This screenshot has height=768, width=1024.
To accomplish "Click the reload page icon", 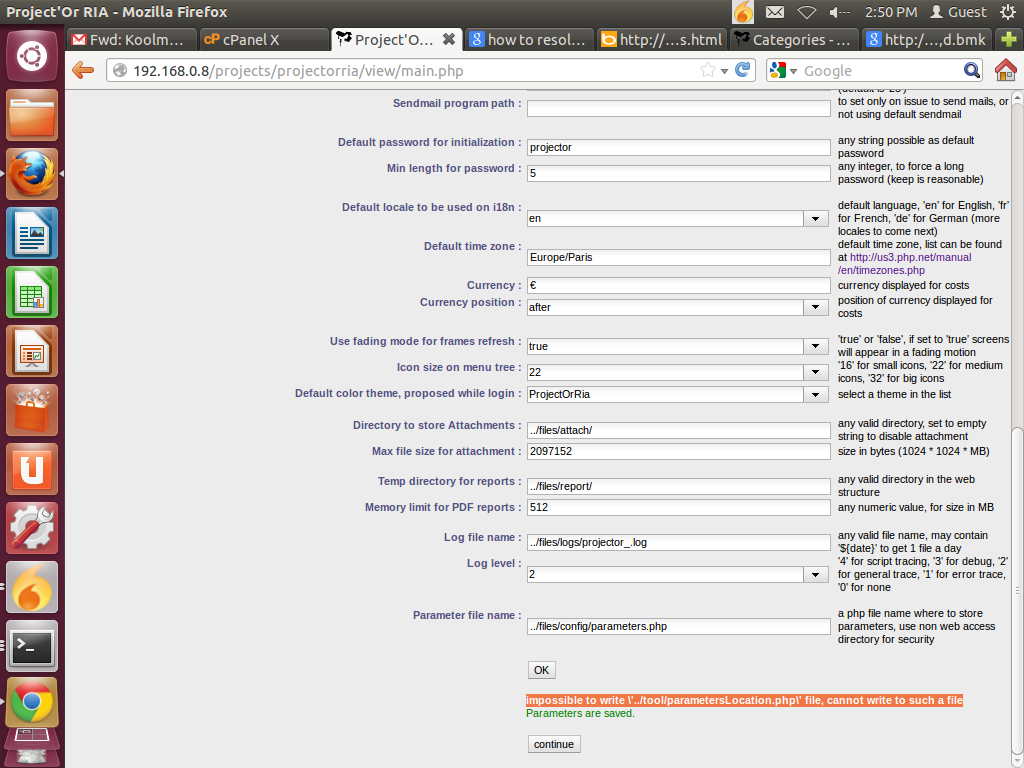I will [x=742, y=70].
